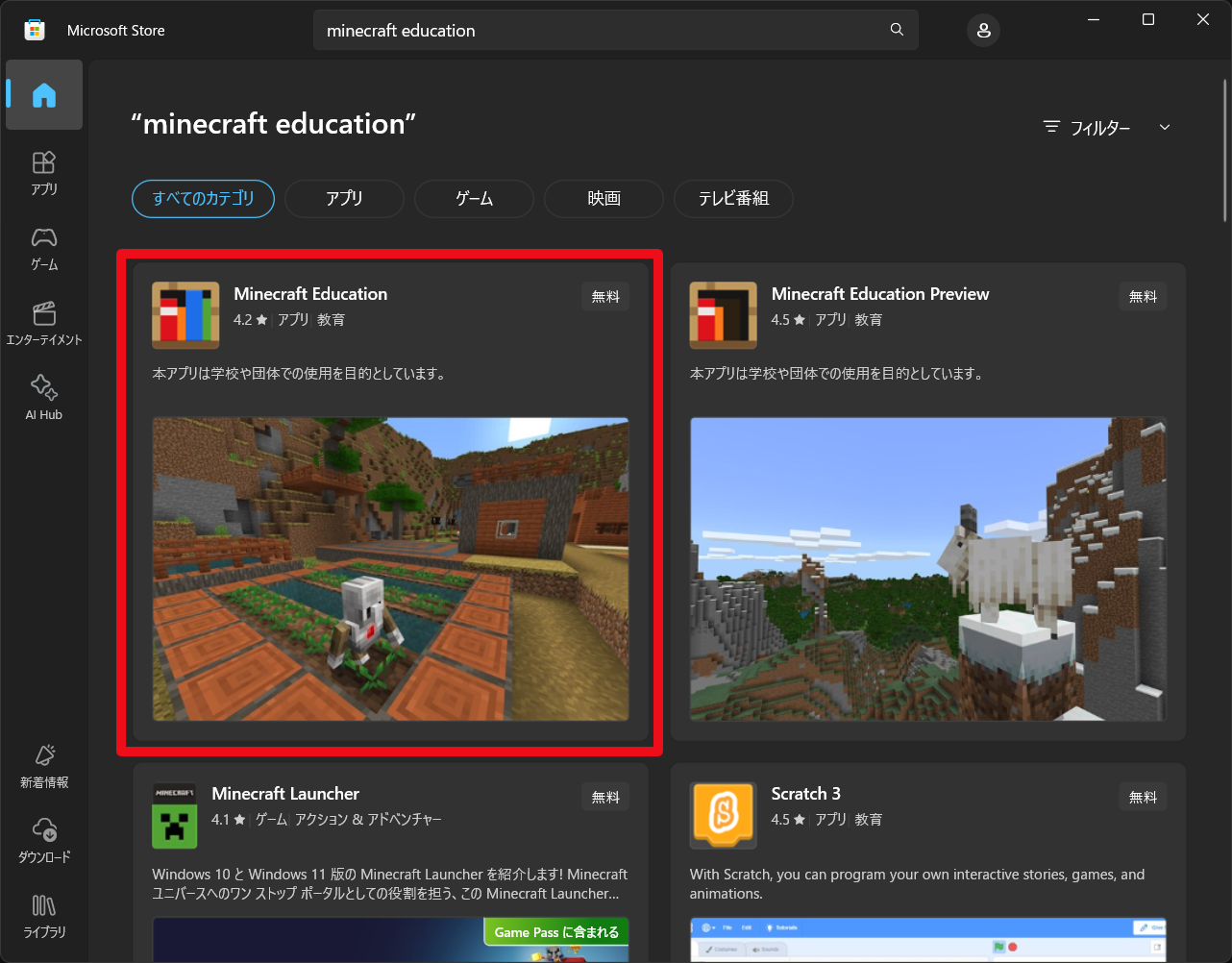1232x963 pixels.
Task: Click the Scratch 3 screenshot thumbnail
Action: coord(928,940)
